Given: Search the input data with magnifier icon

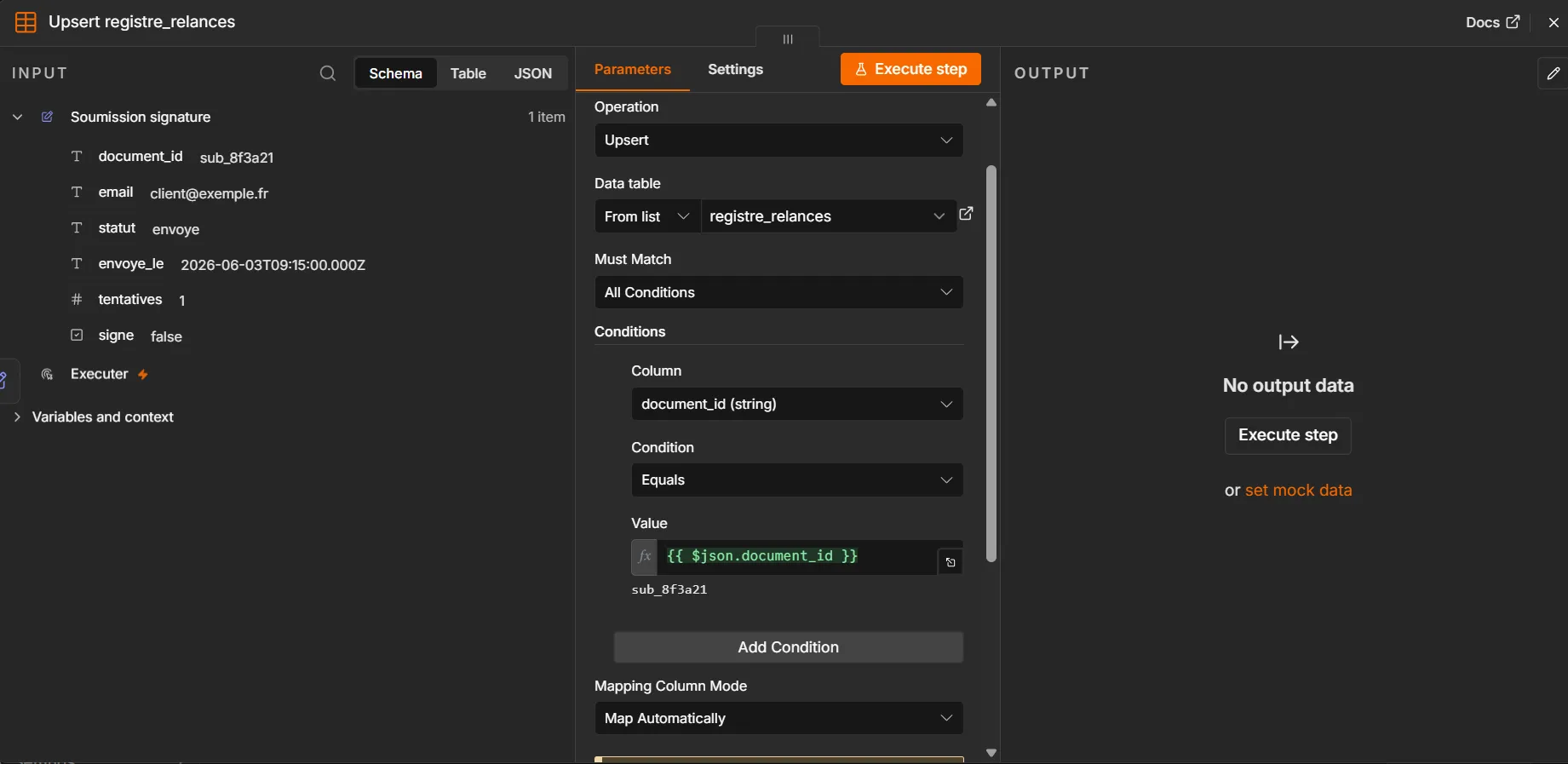Looking at the screenshot, I should point(328,73).
